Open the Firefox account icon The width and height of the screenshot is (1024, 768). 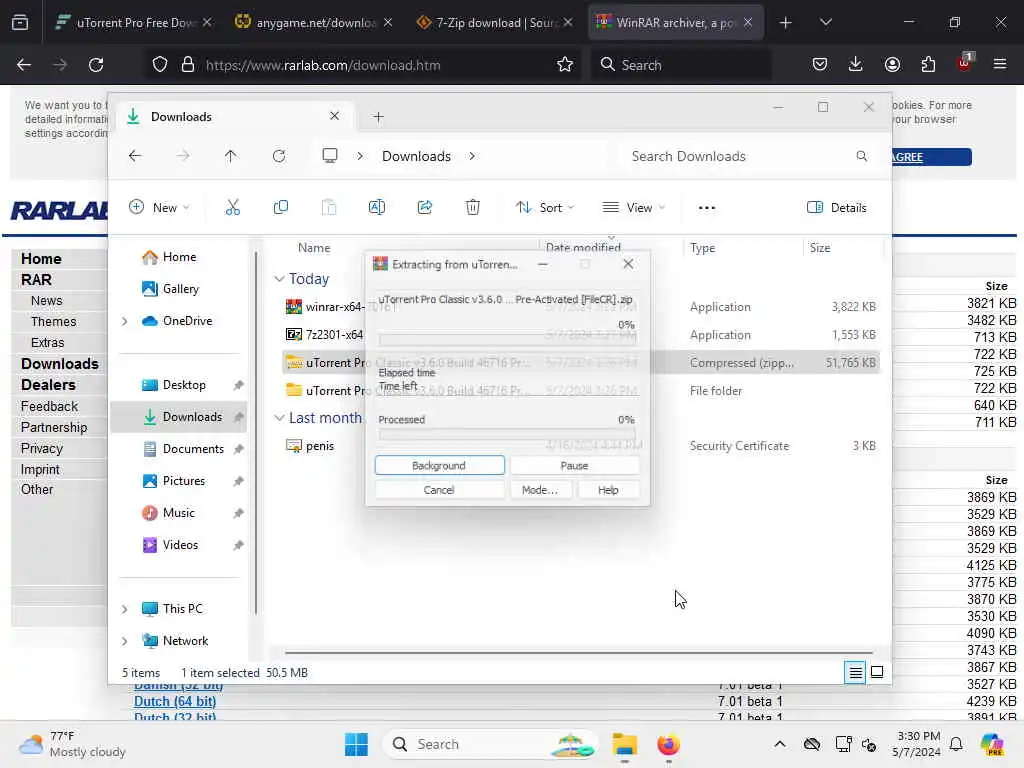[x=892, y=64]
